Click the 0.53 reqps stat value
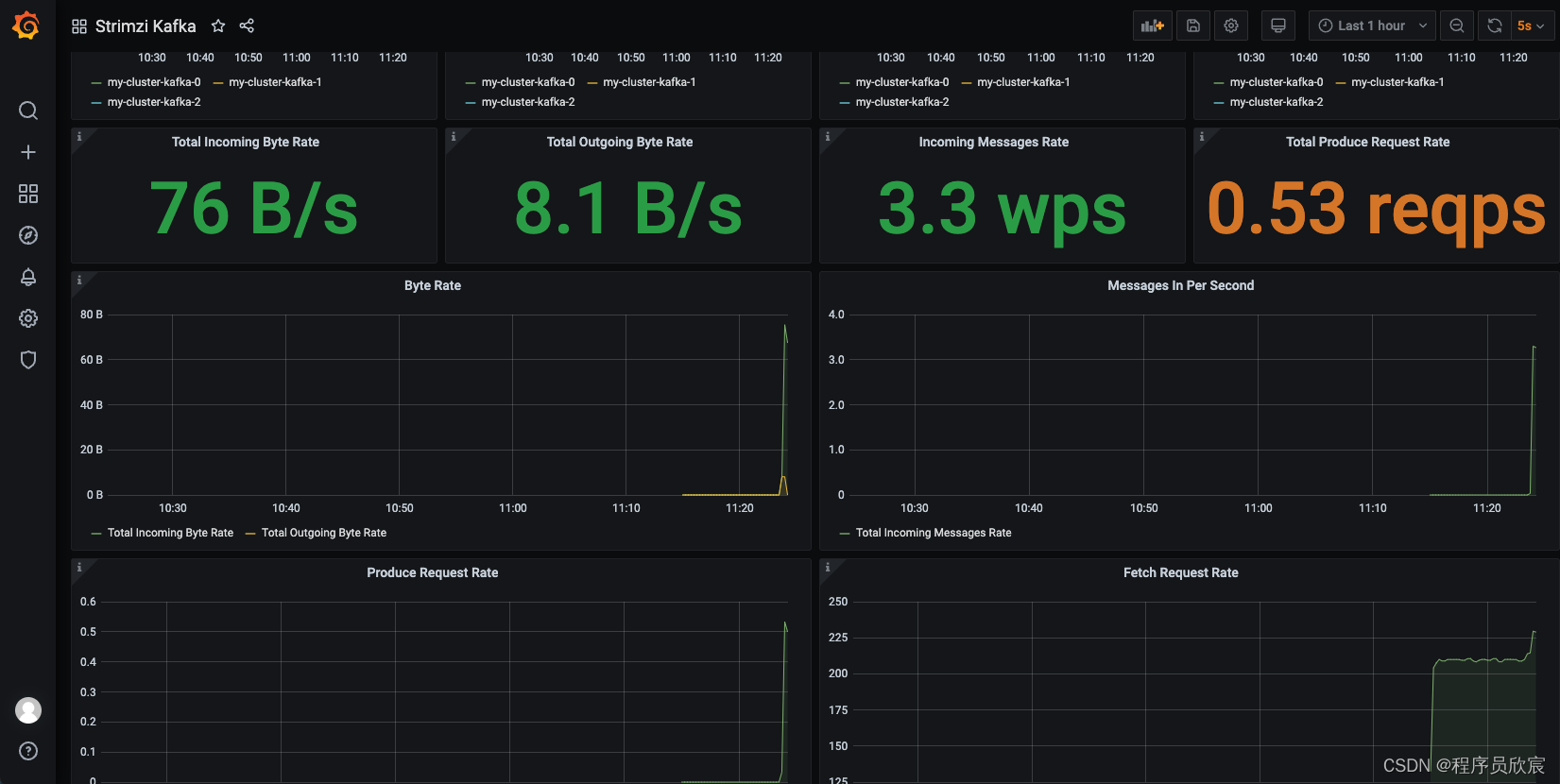The width and height of the screenshot is (1560, 784). click(x=1377, y=209)
